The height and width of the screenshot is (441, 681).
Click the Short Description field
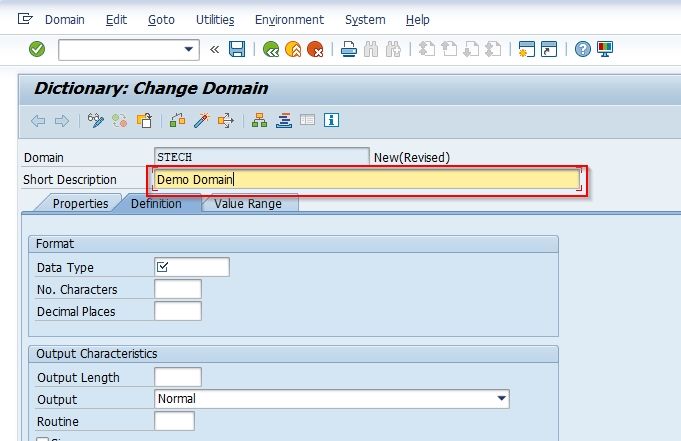pos(367,179)
